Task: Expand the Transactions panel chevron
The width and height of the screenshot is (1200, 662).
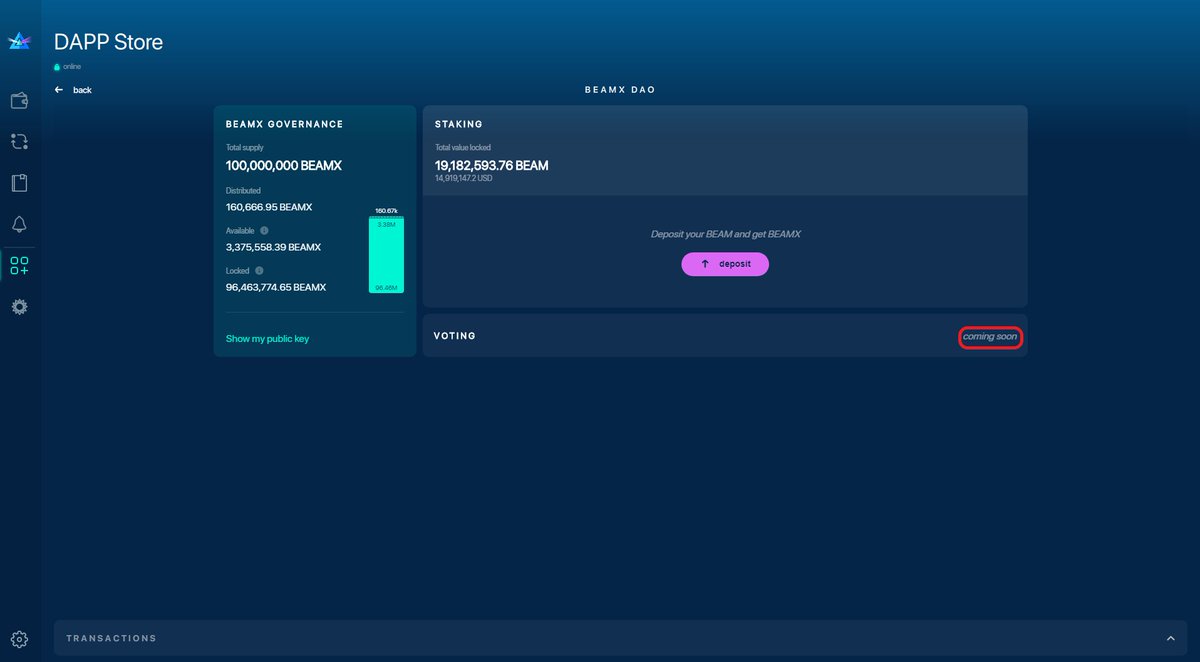Action: pyautogui.click(x=1170, y=638)
